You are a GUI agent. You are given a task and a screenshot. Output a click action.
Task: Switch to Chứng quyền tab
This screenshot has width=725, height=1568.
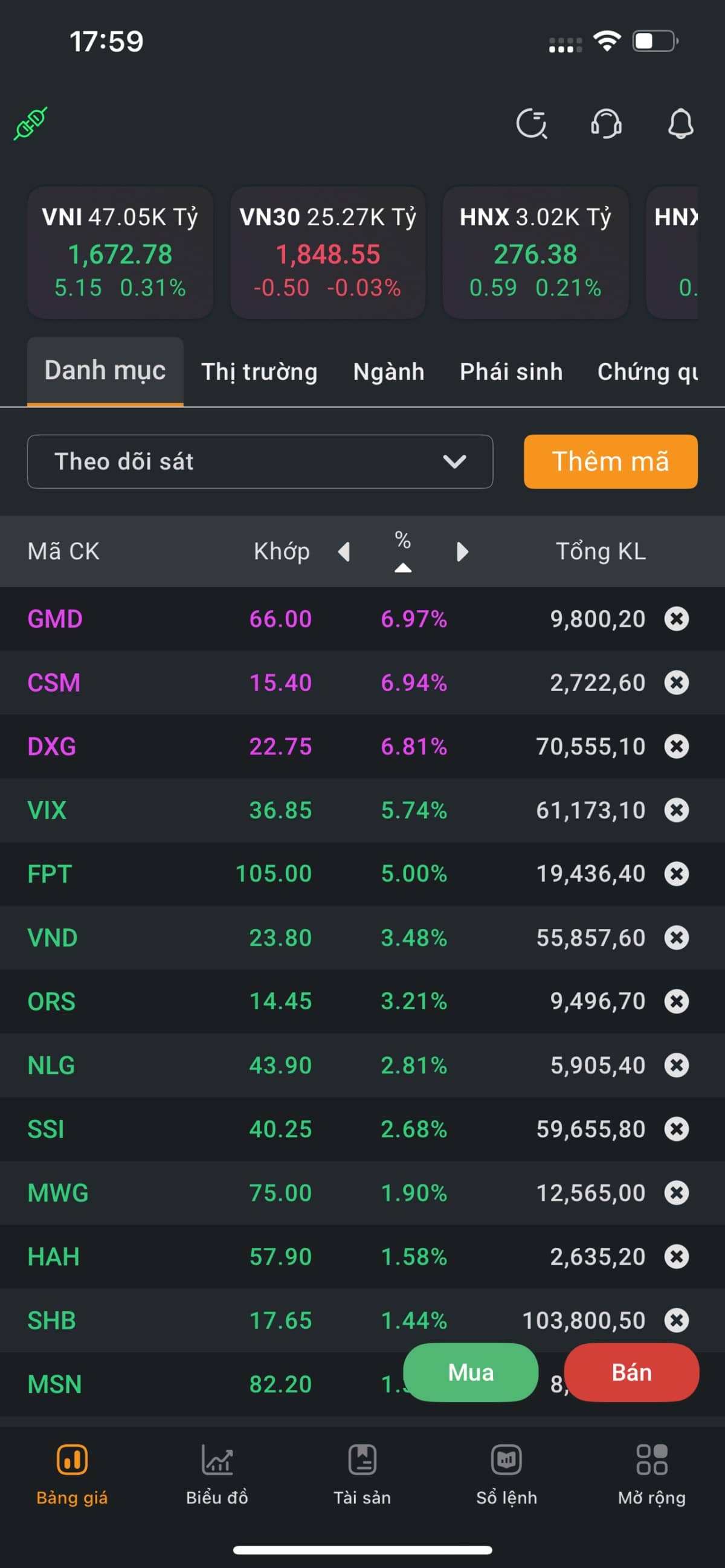point(647,372)
